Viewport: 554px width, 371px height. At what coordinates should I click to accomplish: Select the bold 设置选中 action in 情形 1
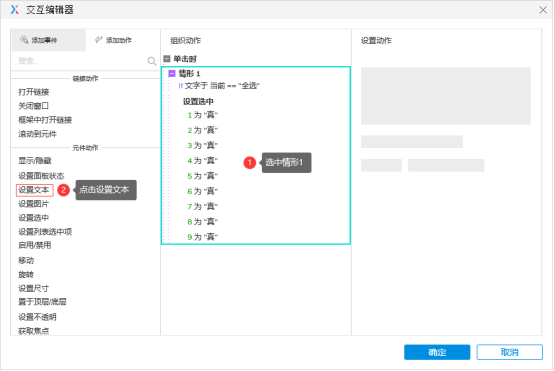tap(198, 102)
